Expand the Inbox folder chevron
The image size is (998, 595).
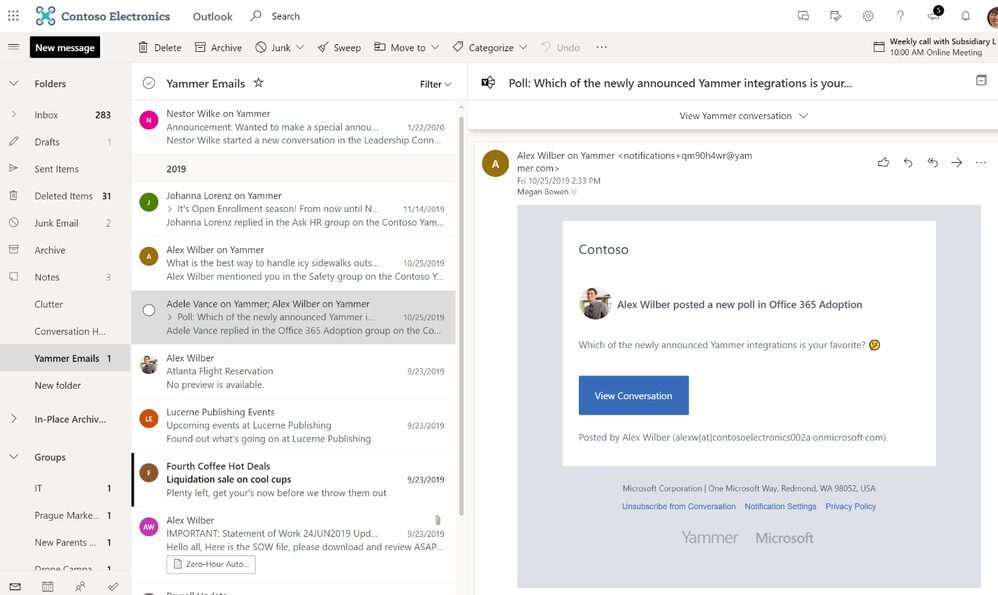click(x=13, y=115)
